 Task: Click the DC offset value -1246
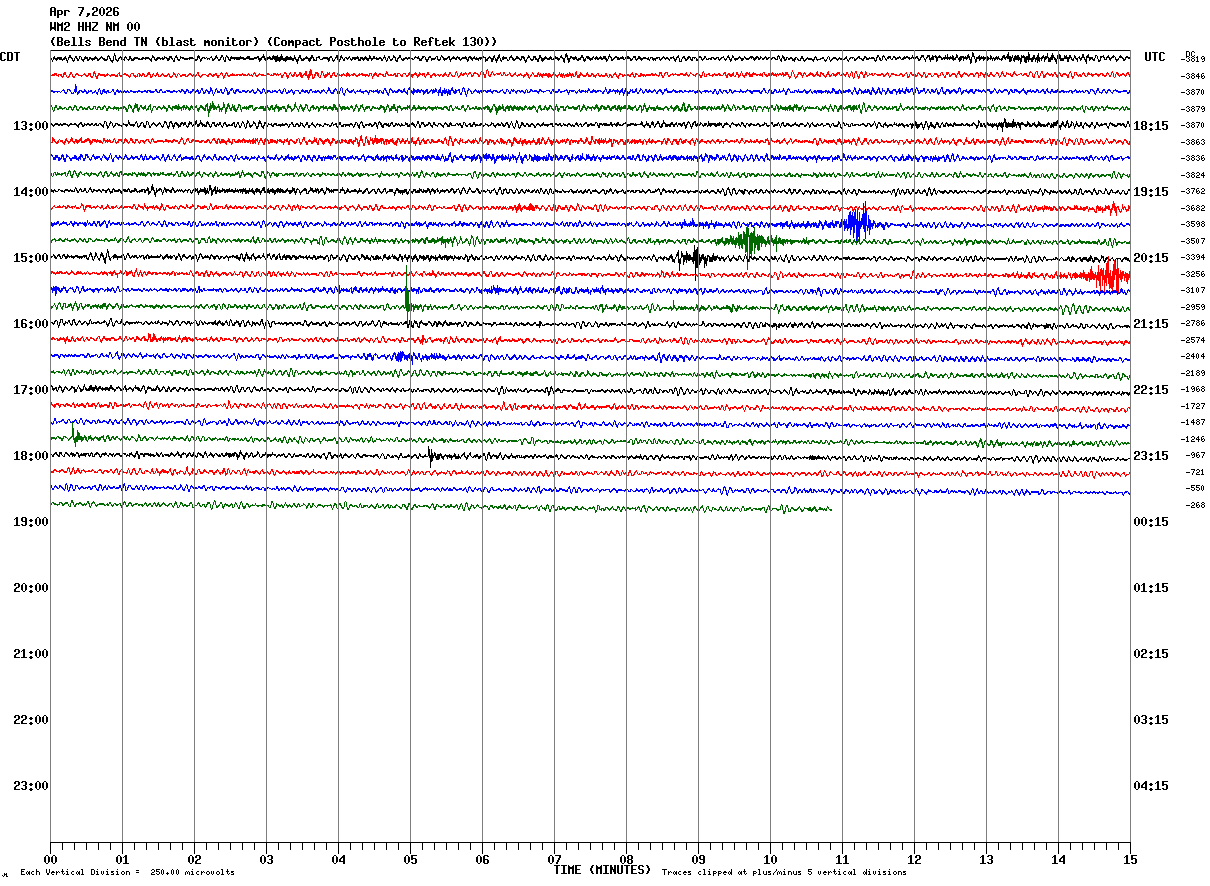coord(1194,439)
